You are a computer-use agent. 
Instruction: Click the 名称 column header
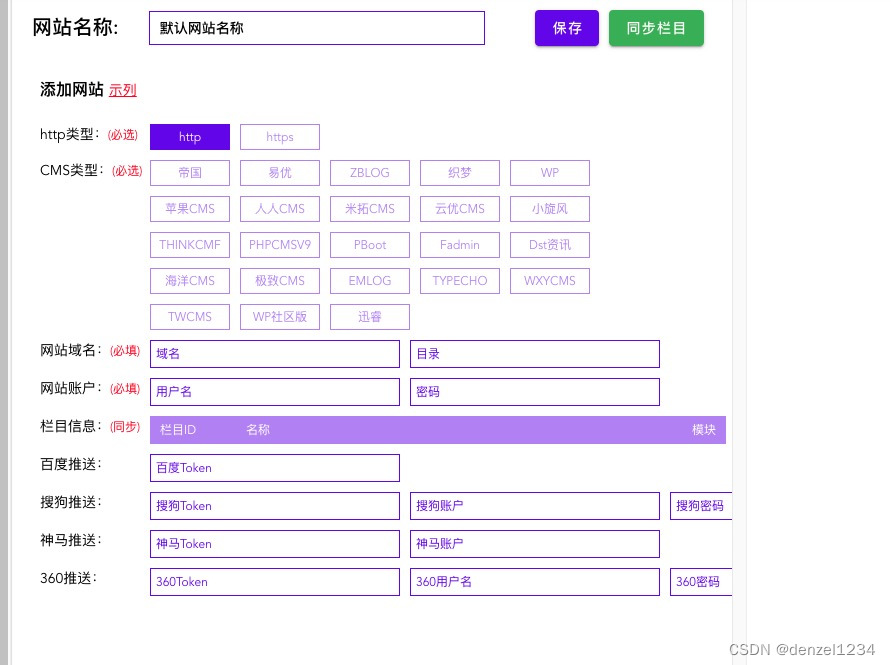point(258,430)
